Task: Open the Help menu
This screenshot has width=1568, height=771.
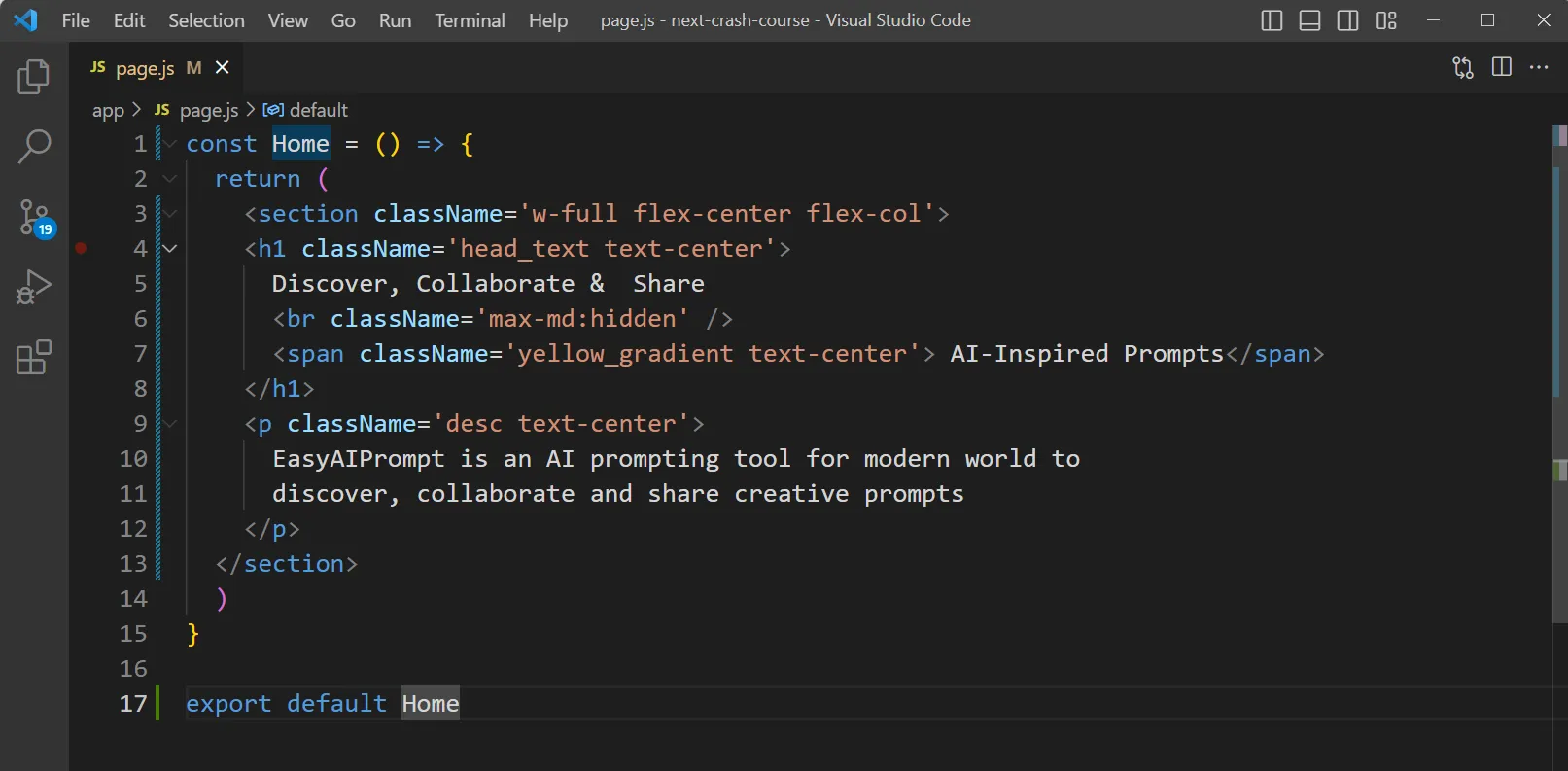Action: [x=548, y=20]
